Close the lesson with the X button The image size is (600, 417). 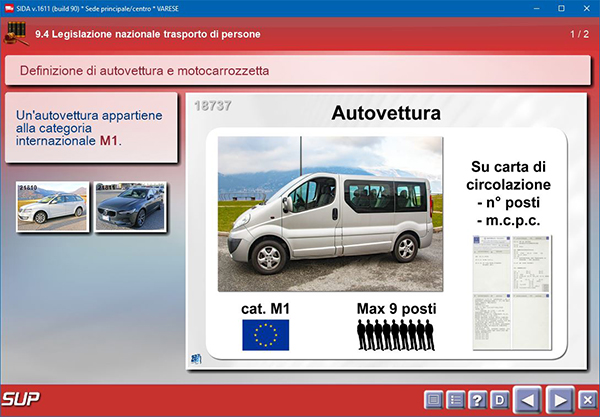(x=588, y=401)
